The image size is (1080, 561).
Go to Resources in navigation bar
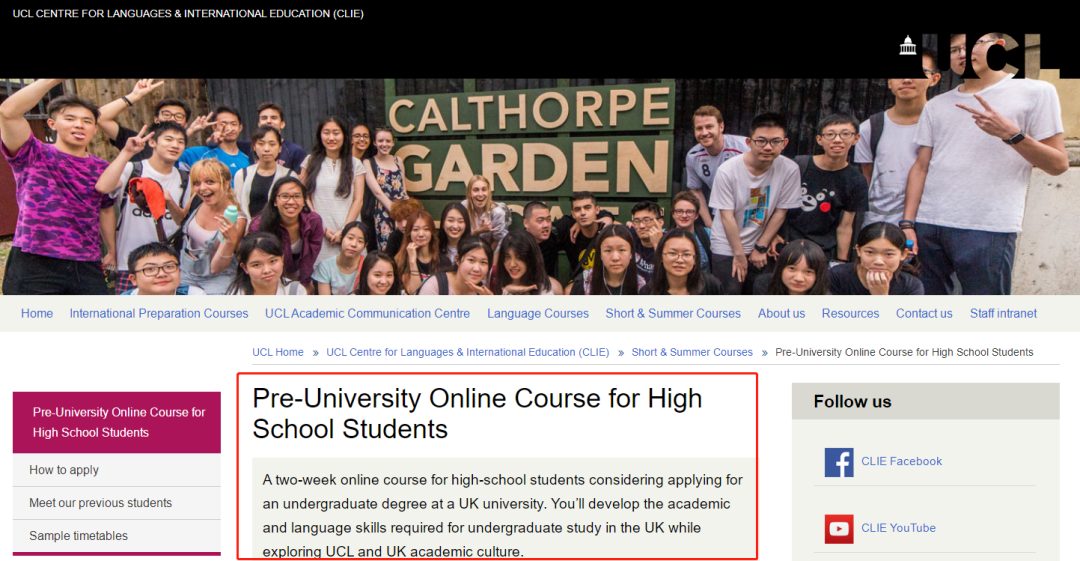click(850, 314)
